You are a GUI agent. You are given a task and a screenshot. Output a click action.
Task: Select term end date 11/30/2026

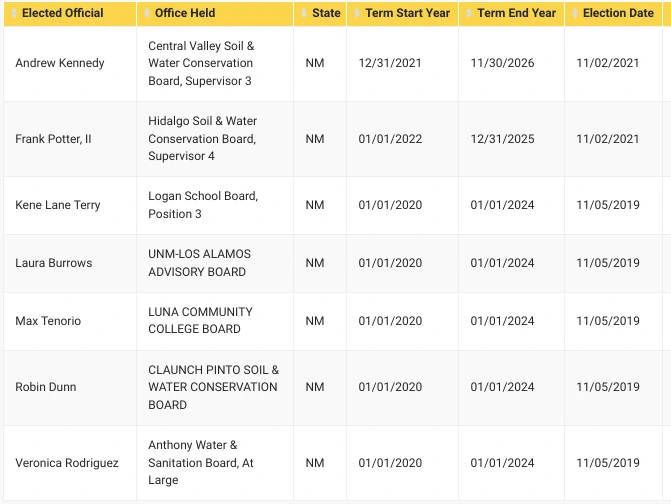coord(502,63)
